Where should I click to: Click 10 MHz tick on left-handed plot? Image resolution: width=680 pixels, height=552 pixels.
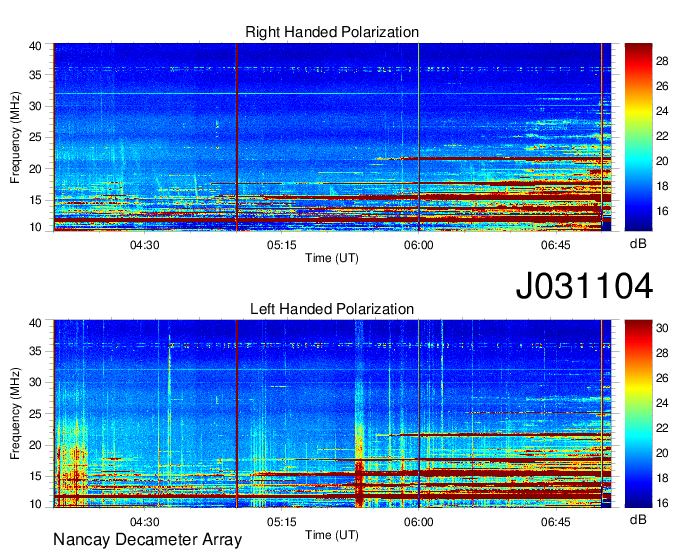(36, 504)
